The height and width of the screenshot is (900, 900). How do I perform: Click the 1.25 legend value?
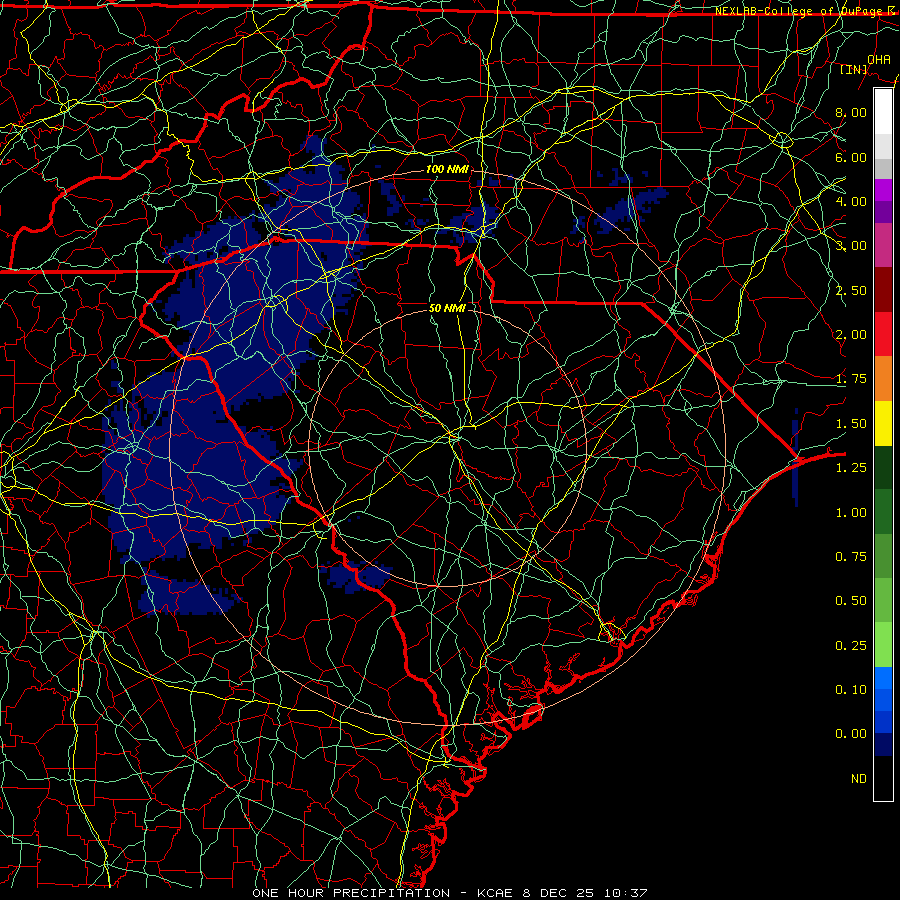tap(851, 468)
